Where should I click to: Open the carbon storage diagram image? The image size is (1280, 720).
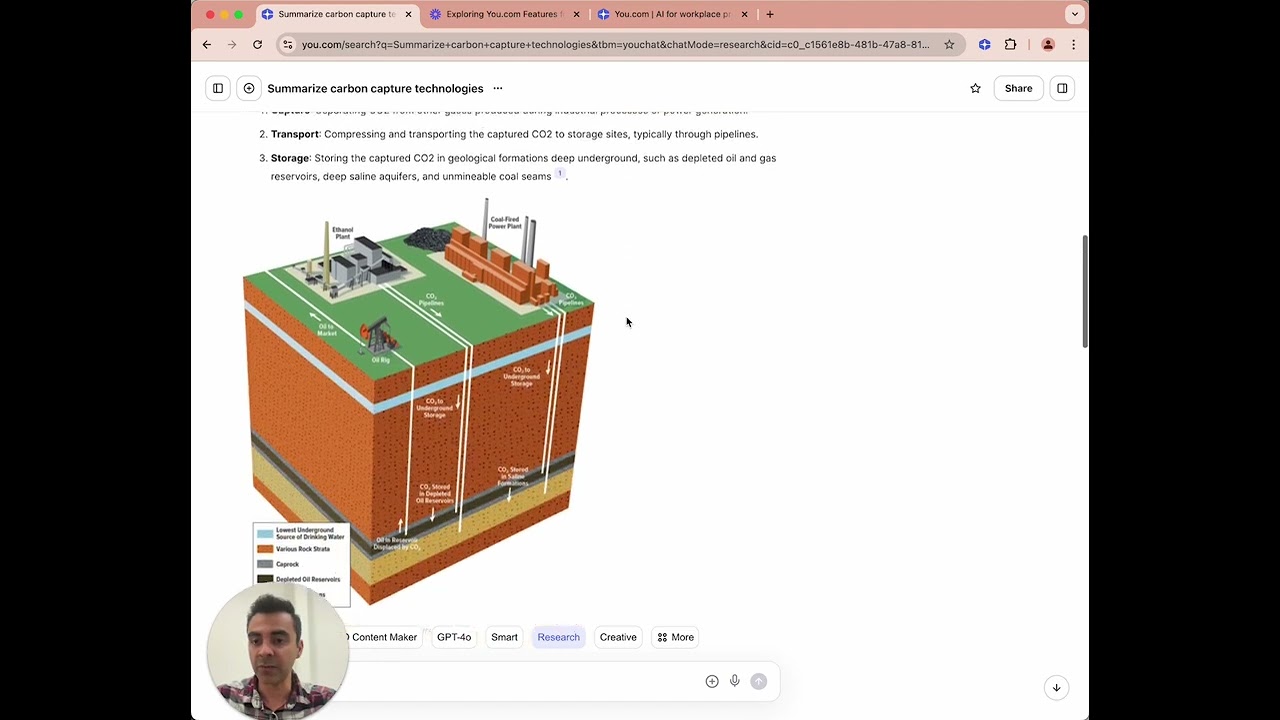pyautogui.click(x=418, y=401)
